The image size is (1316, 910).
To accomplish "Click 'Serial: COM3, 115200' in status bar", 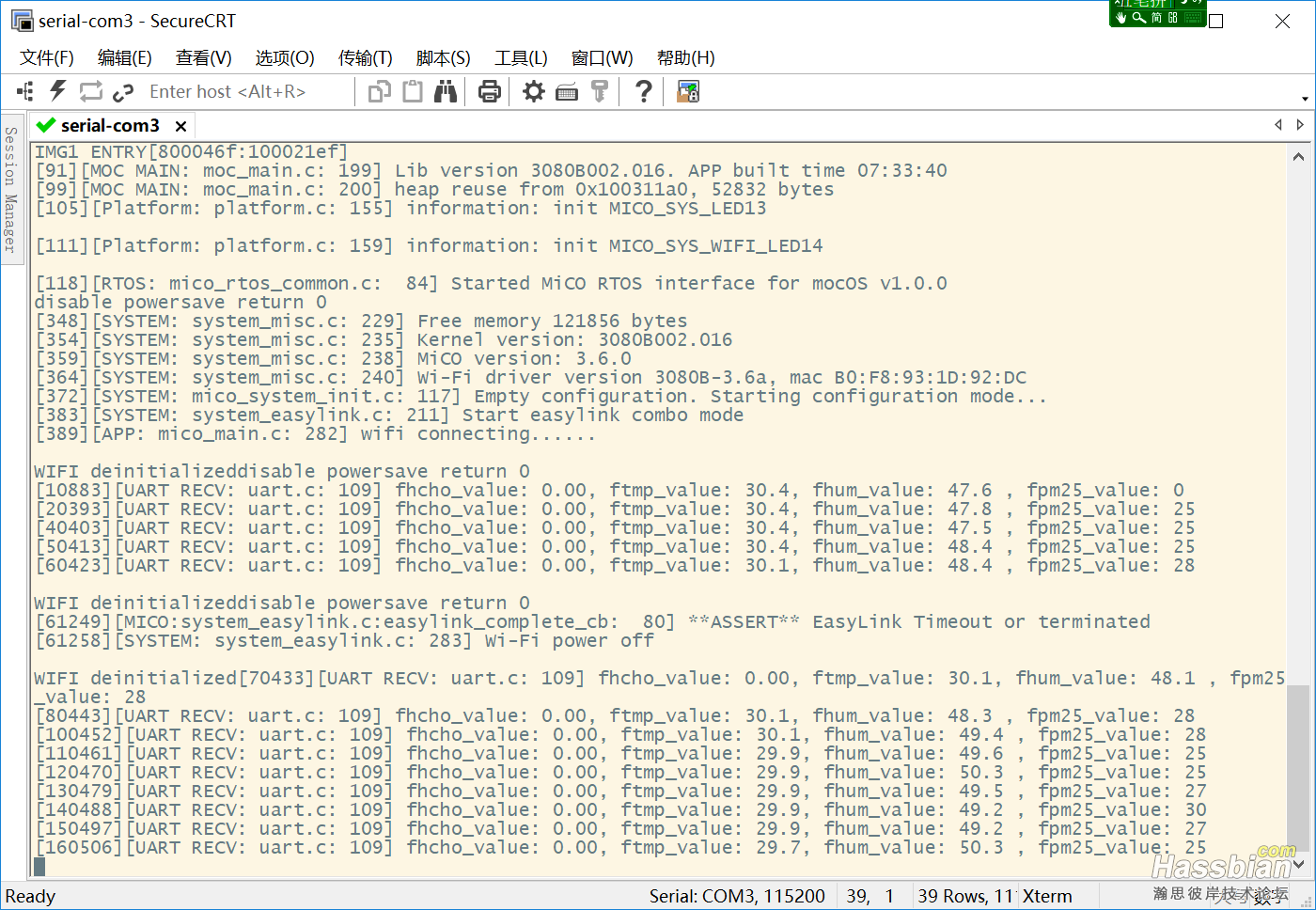I will point(737,896).
